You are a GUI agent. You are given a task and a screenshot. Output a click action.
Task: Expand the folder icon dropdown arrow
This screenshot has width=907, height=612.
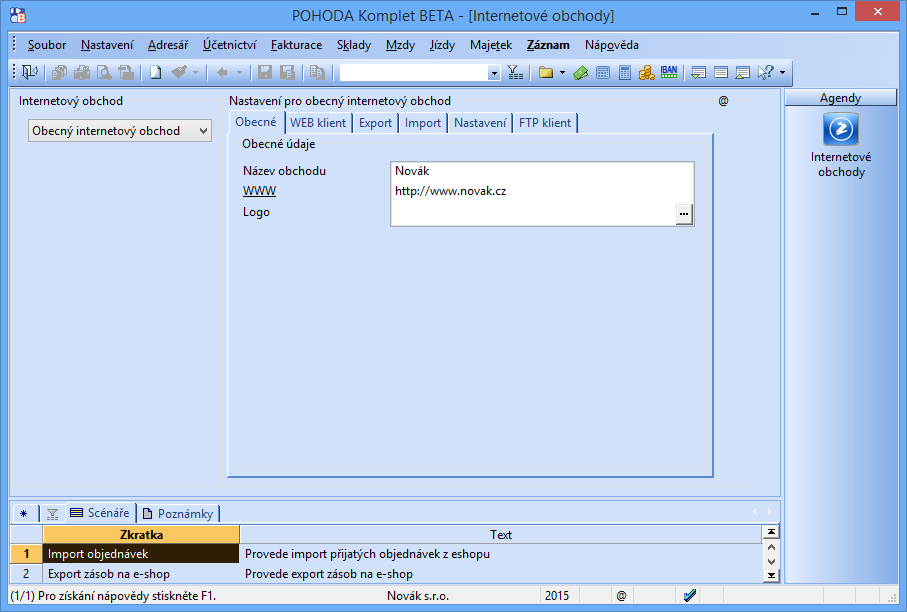click(x=562, y=73)
